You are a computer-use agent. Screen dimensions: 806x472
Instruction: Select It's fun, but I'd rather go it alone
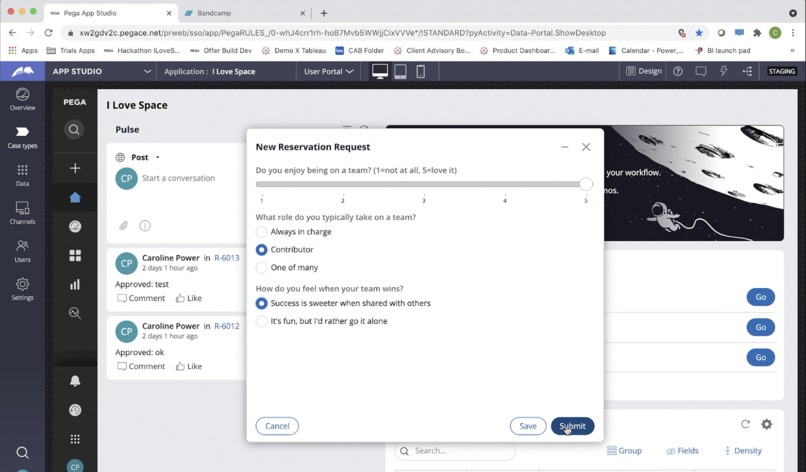point(262,321)
